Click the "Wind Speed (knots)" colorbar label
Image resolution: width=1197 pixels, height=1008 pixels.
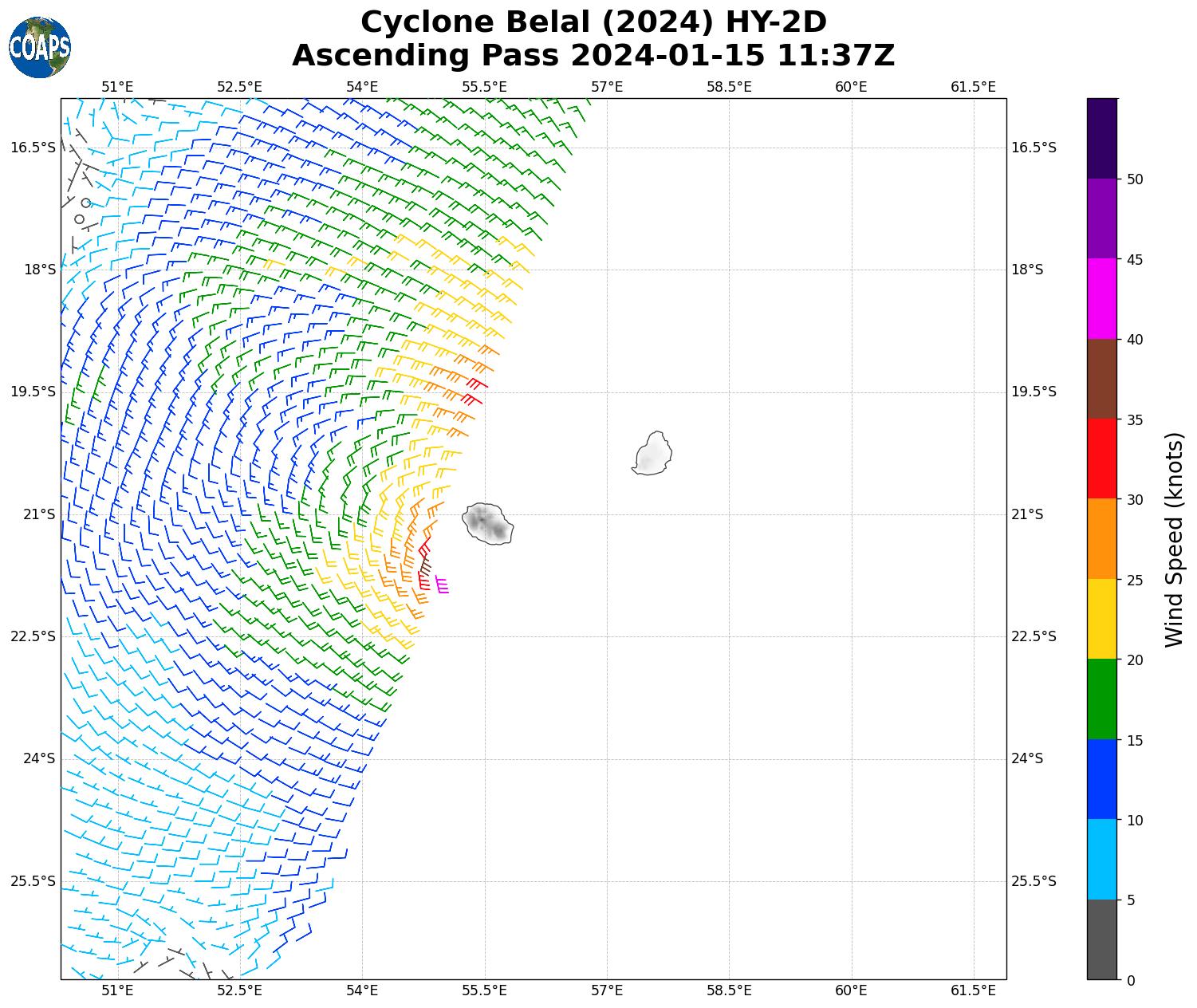point(1174,540)
